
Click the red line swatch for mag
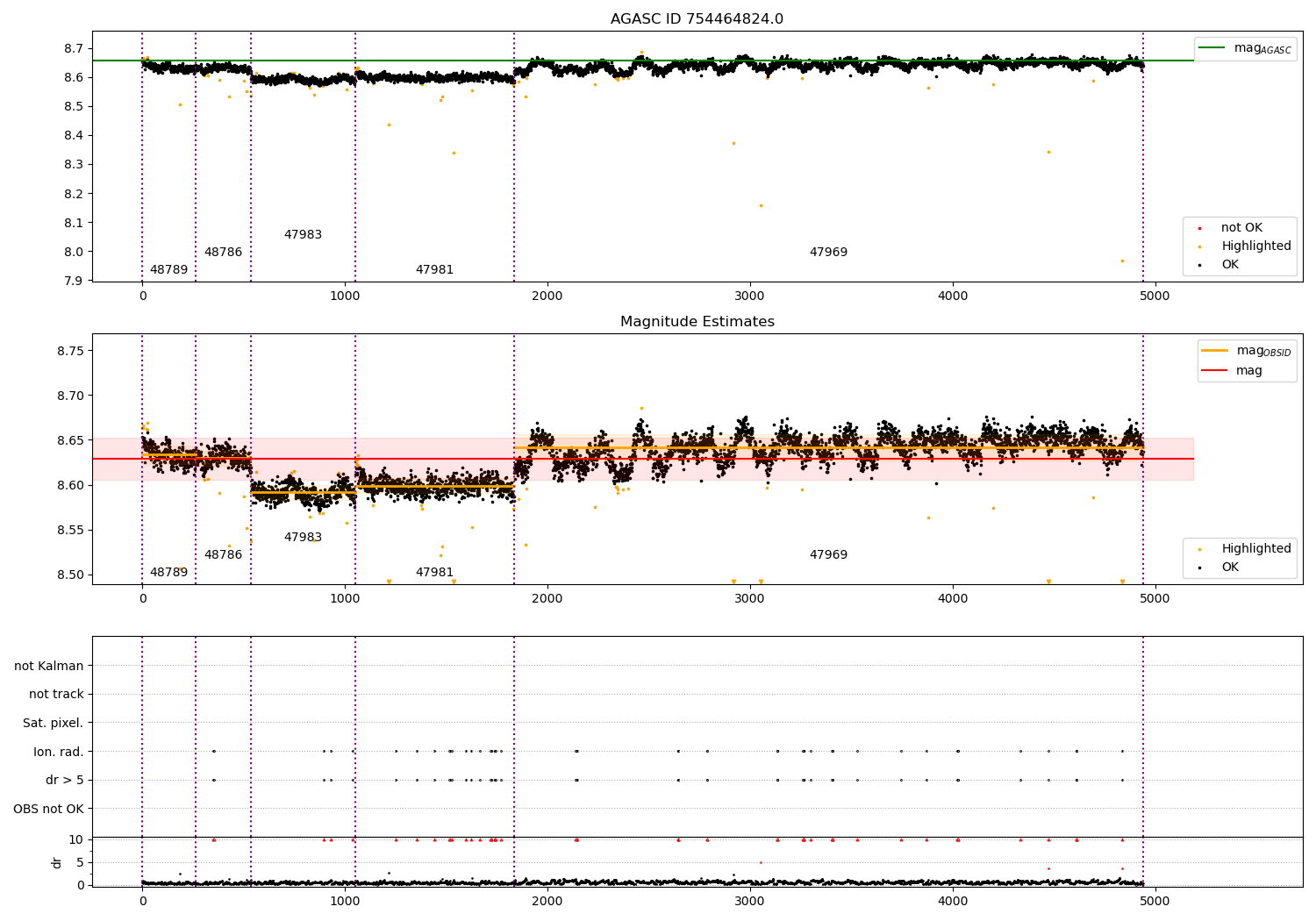[1214, 371]
